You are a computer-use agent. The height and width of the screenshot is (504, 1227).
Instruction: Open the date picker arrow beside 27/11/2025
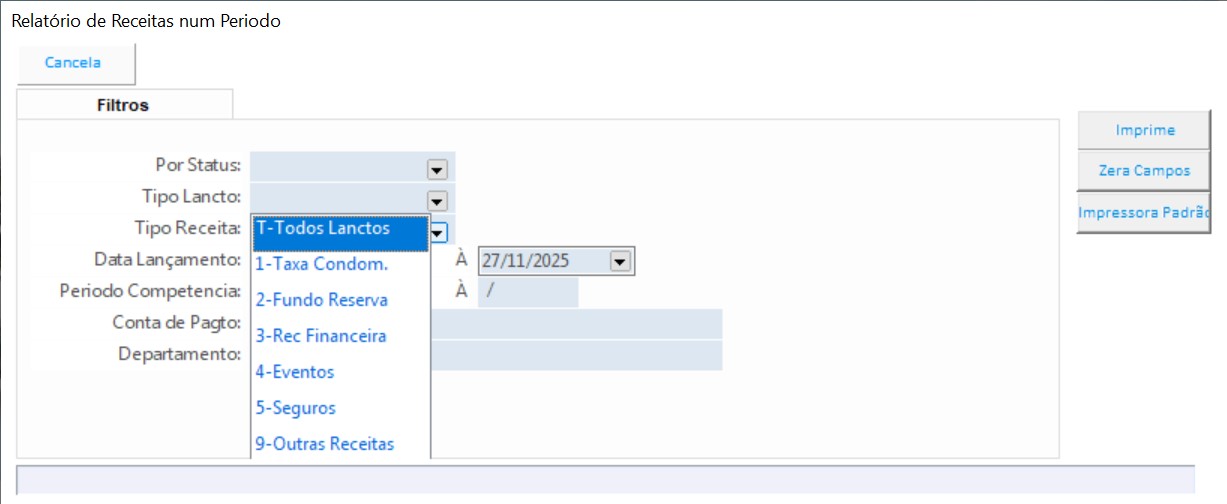pyautogui.click(x=620, y=262)
